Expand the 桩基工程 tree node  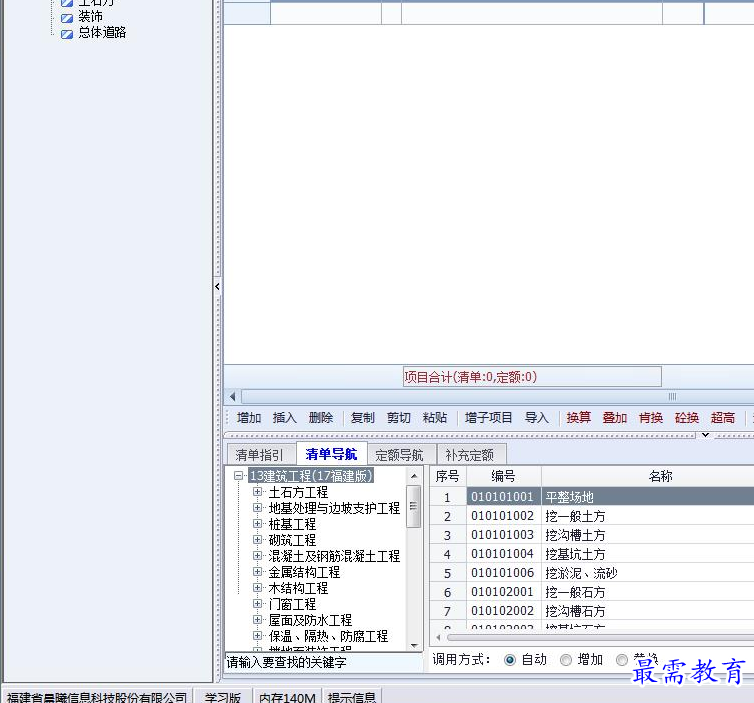tap(258, 523)
